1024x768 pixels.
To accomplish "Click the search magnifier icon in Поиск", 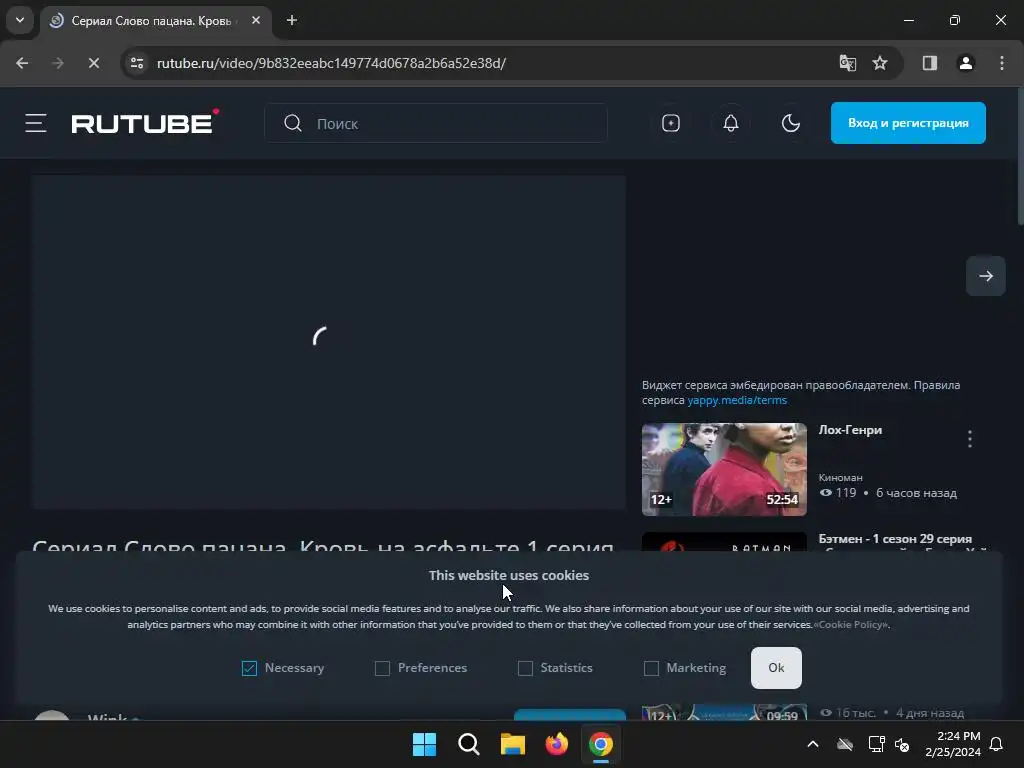I will pos(293,123).
